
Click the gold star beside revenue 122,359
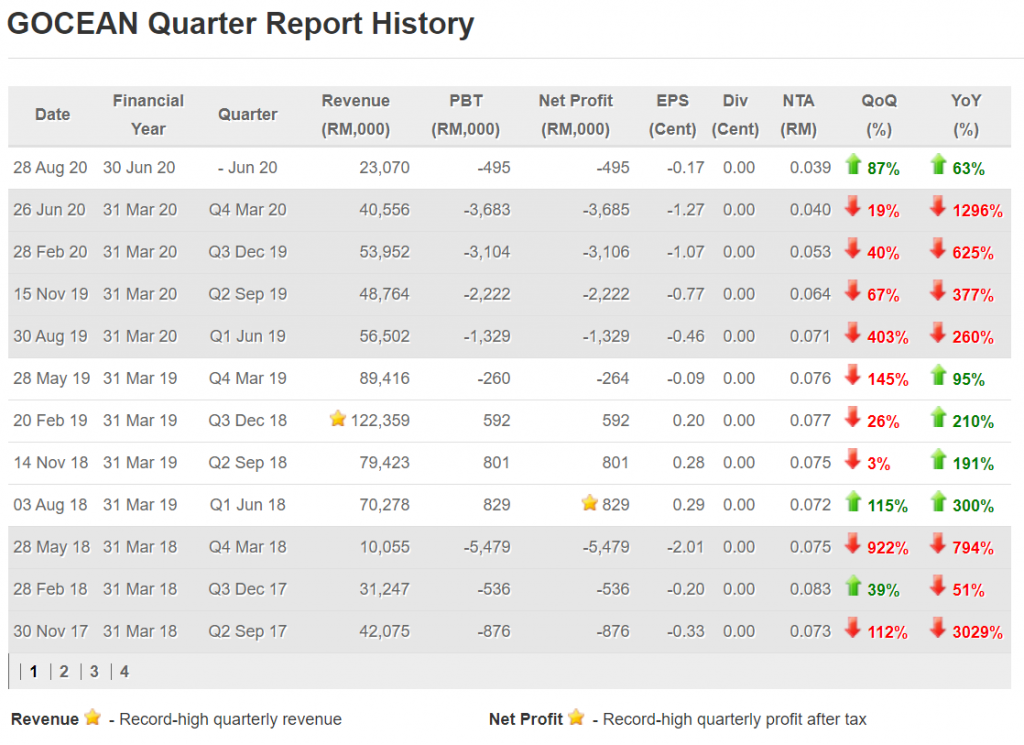point(338,419)
